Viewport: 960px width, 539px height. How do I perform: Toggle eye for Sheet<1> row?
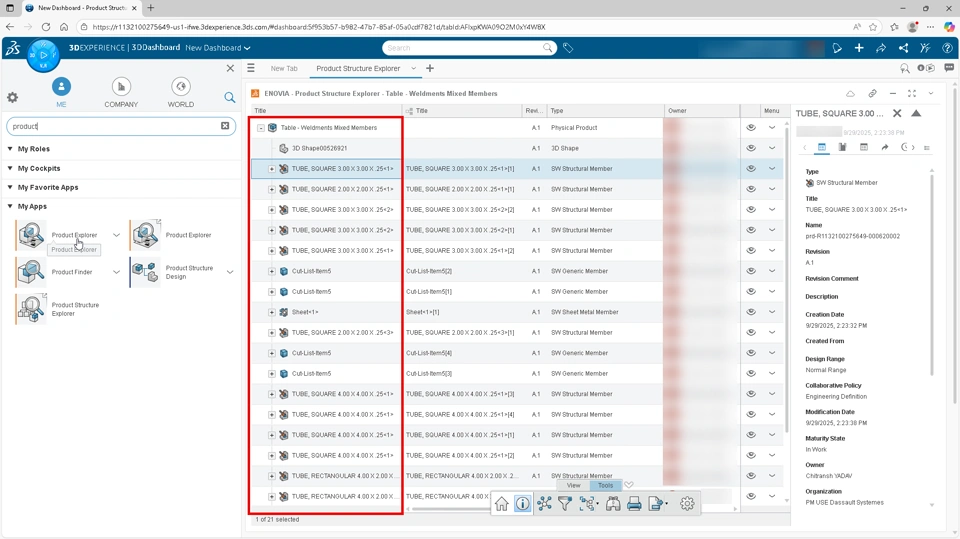pos(751,312)
